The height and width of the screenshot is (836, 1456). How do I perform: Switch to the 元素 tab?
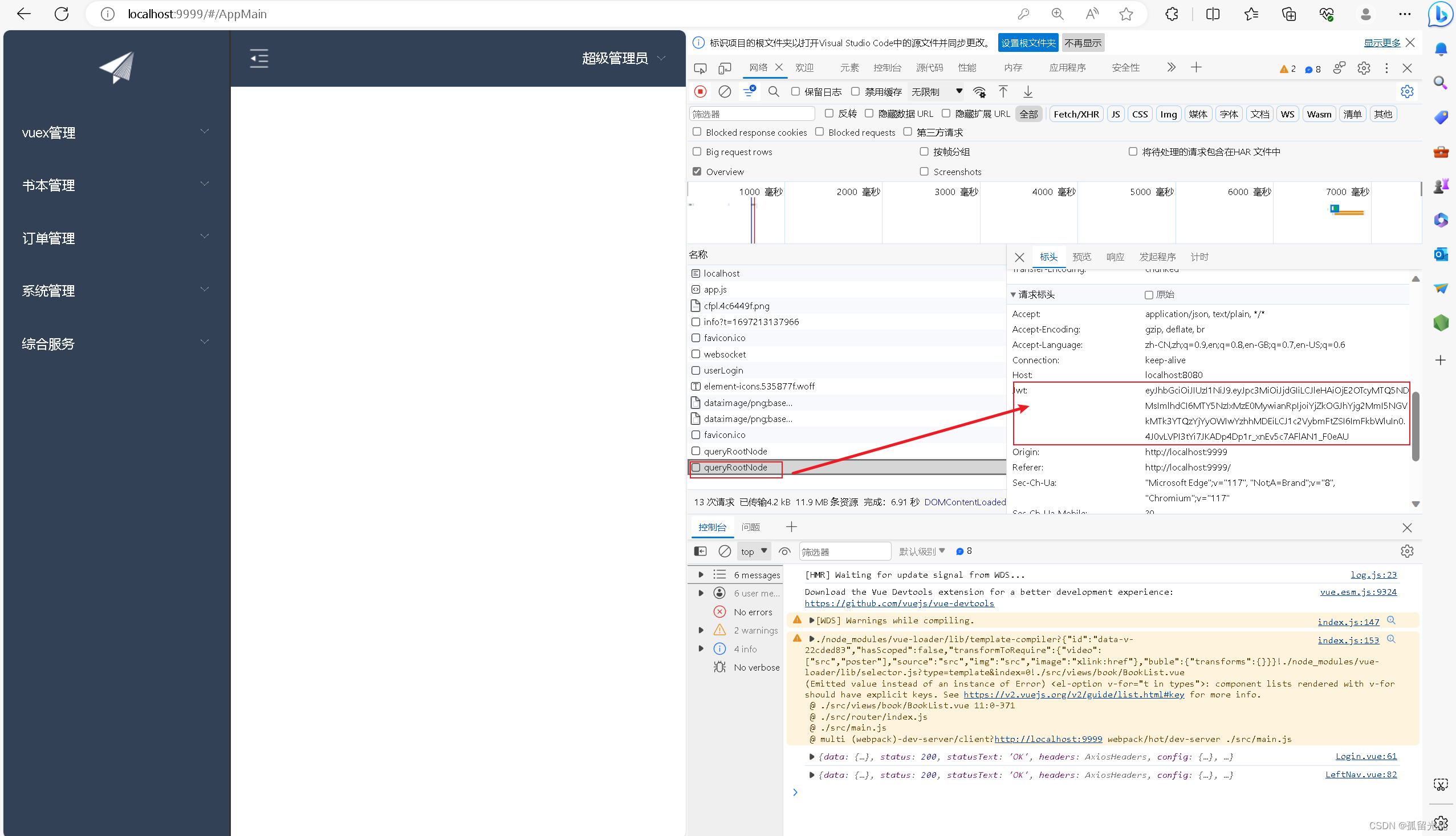click(x=849, y=67)
